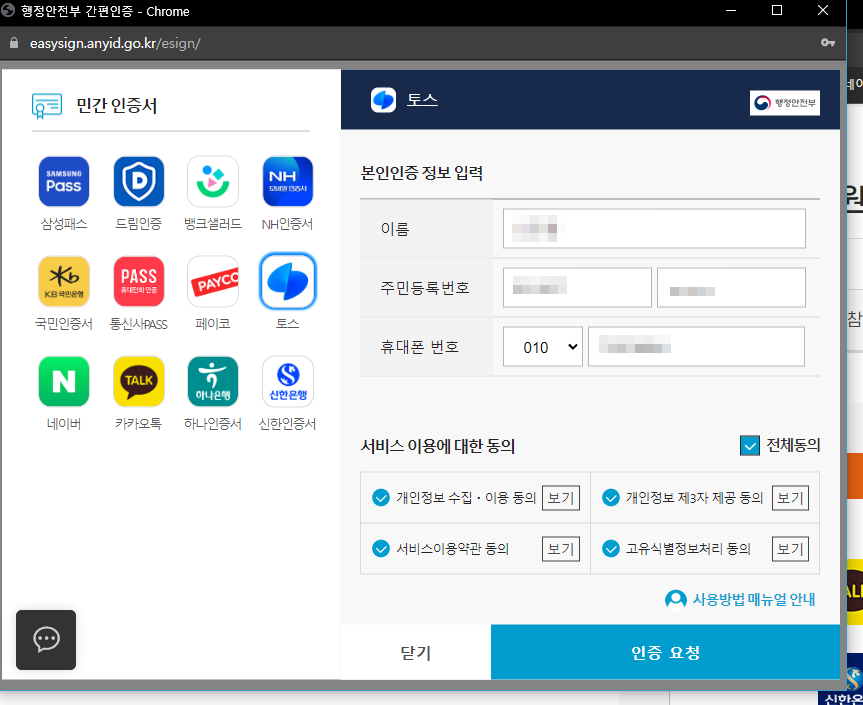Click 닫기 to close the panel

[x=415, y=651]
